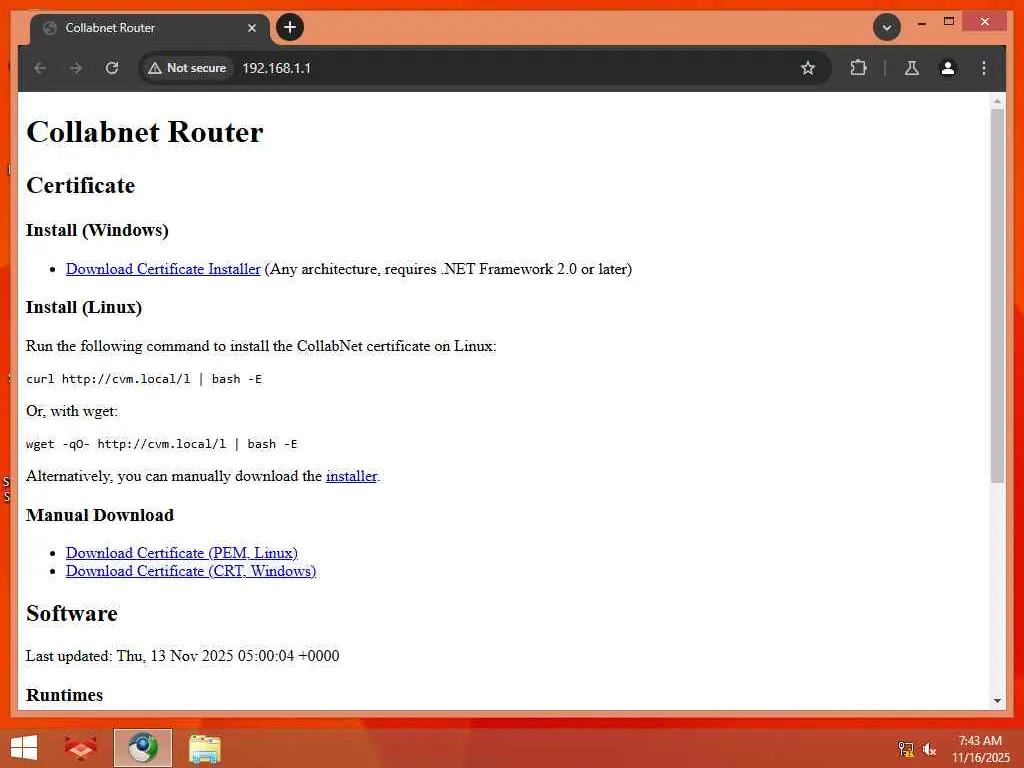Open the Windows Start button

(24, 748)
